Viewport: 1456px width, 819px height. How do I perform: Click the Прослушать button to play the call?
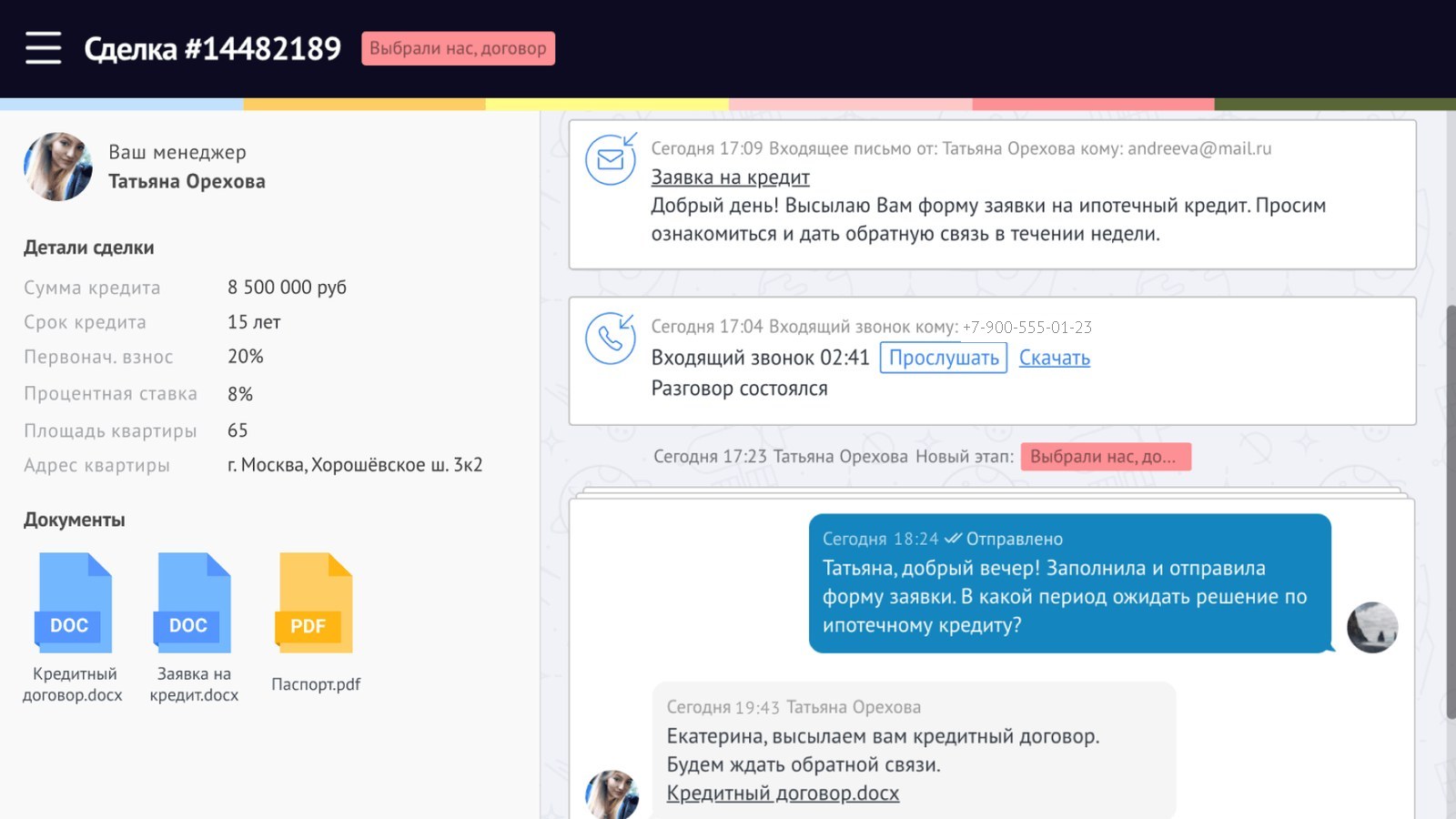pyautogui.click(x=944, y=358)
